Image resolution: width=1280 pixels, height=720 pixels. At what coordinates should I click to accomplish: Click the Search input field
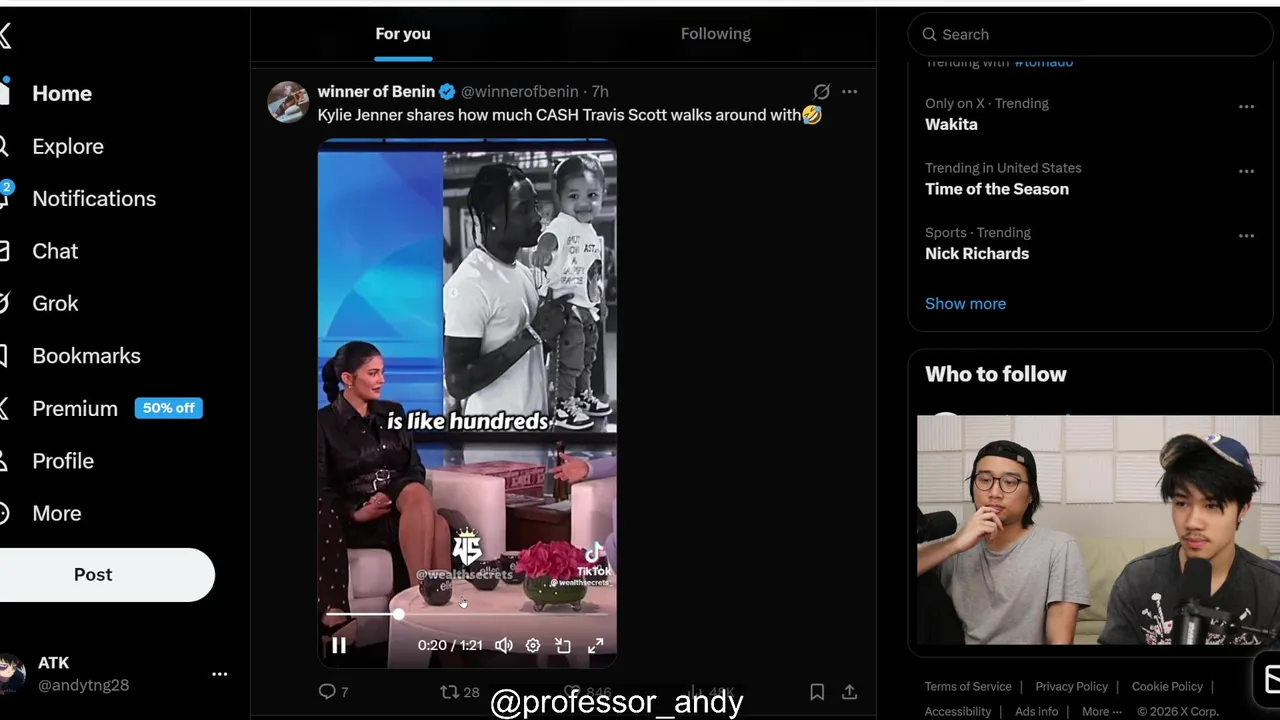1090,34
